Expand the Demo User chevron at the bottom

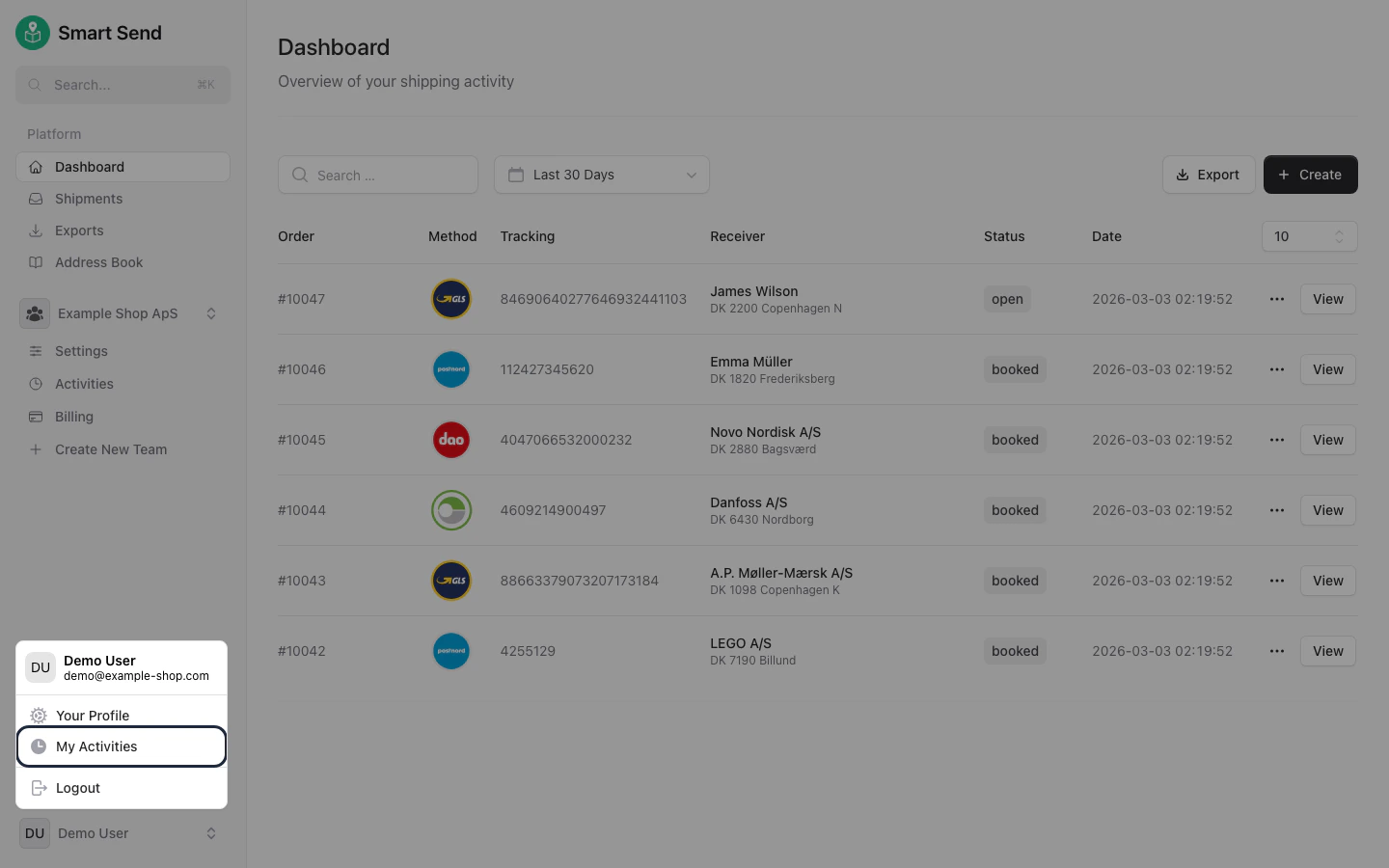pos(211,833)
